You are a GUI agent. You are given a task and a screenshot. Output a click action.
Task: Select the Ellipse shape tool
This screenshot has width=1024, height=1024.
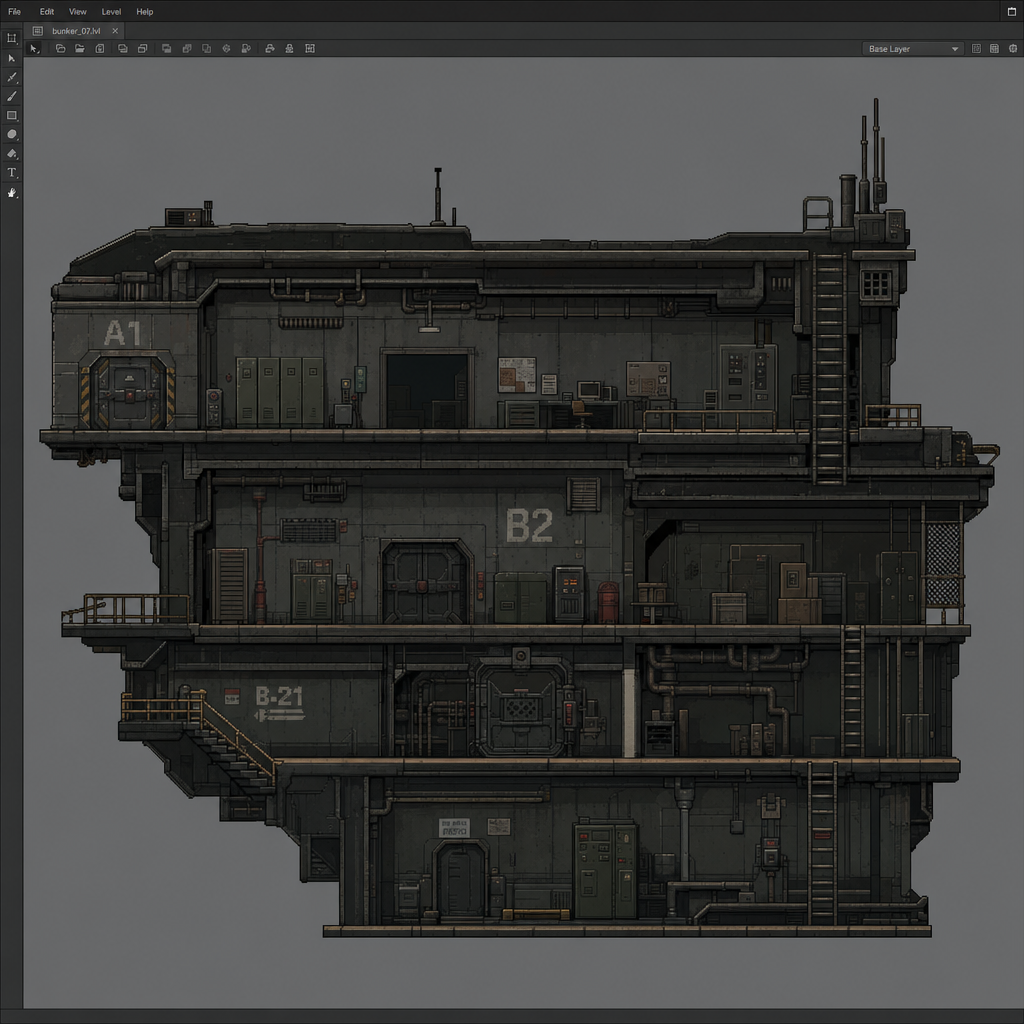pos(11,135)
